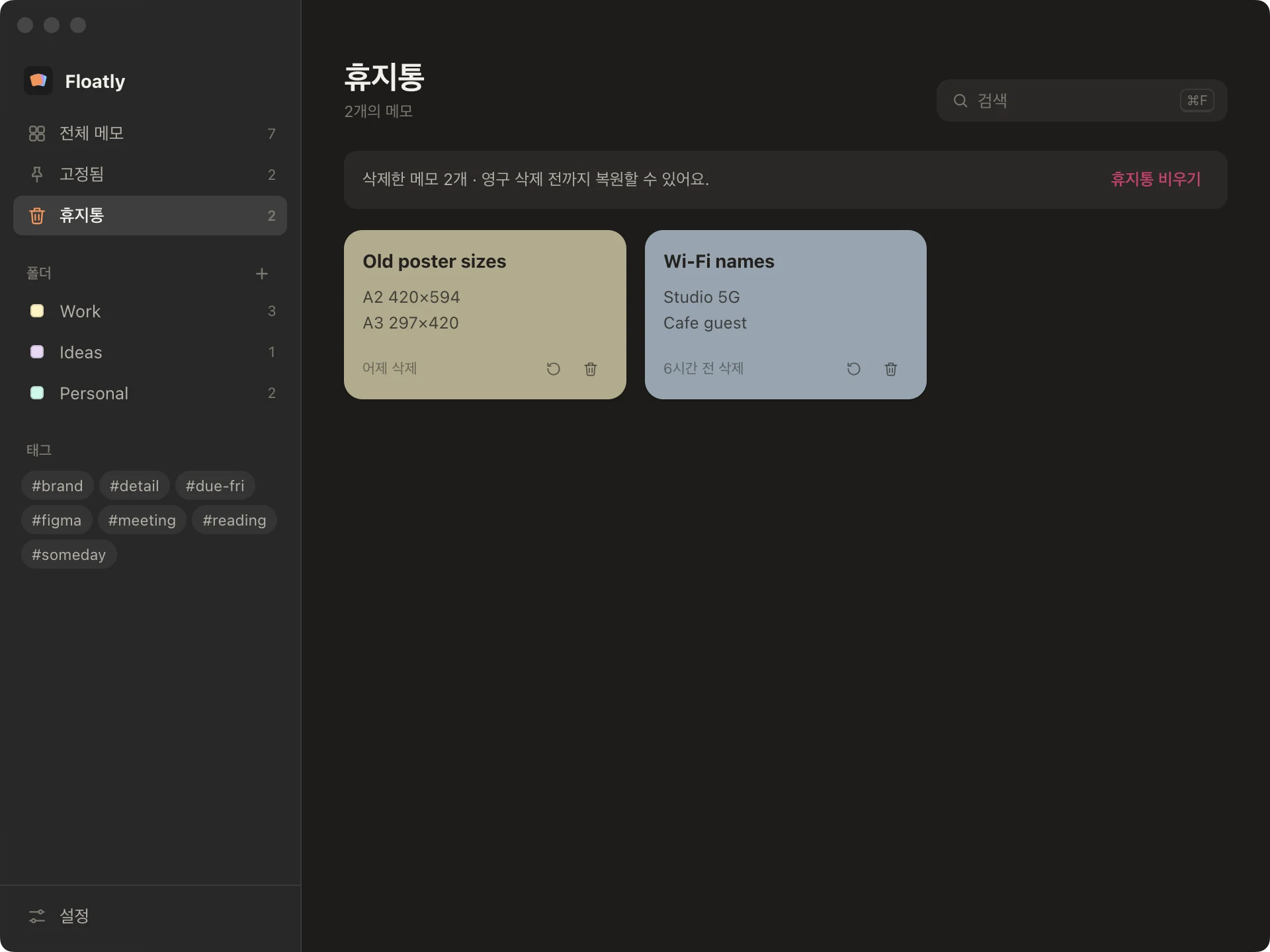Click the search magnifier icon
Image resolution: width=1270 pixels, height=952 pixels.
click(960, 100)
